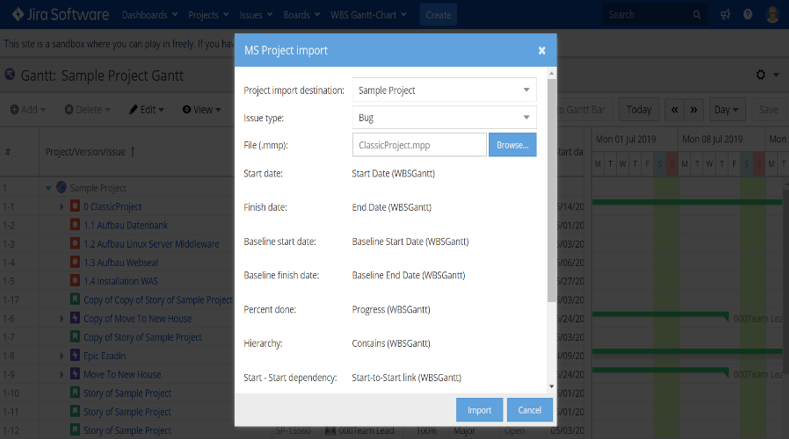Click story icon of Copy of Story of Sample Project
Viewport: 789px width, 439px height.
[x=74, y=336]
